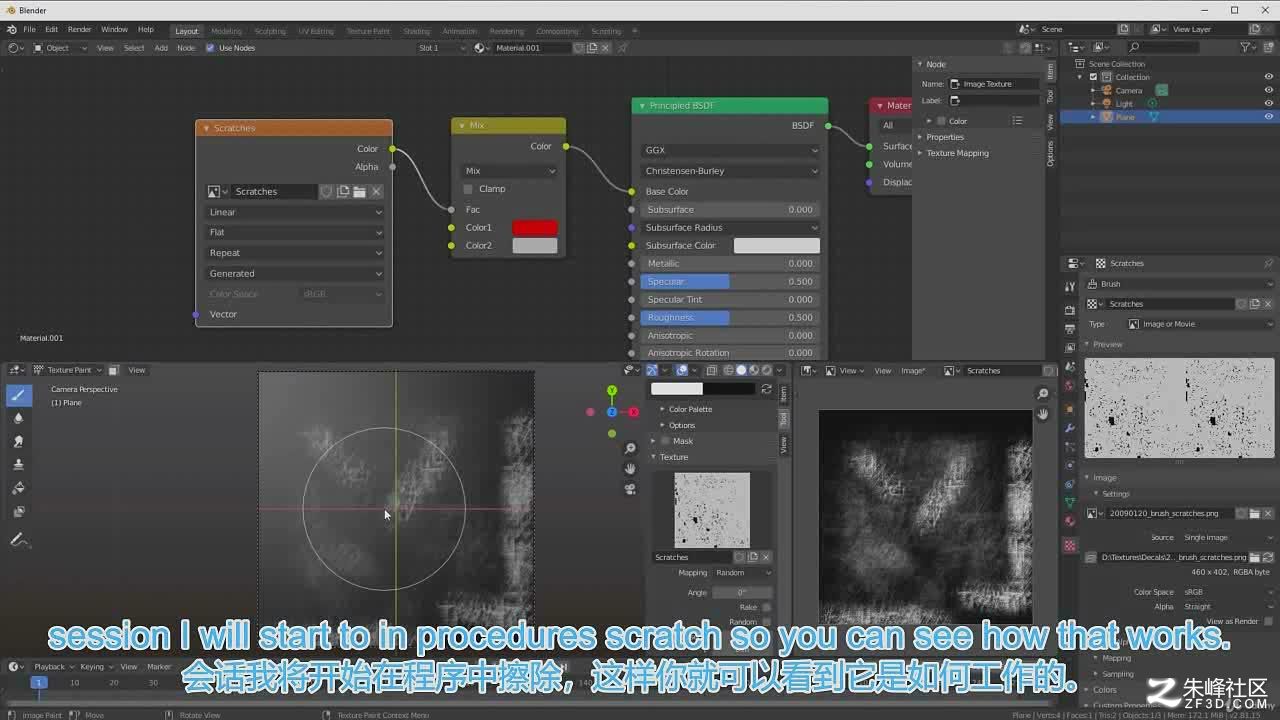Toggle camera view icon in 3D viewport
The height and width of the screenshot is (720, 1280).
[630, 489]
